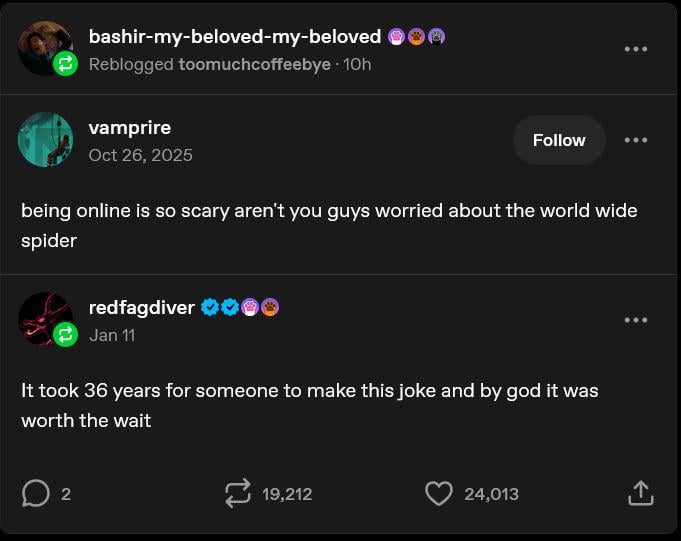Click redfagdiver's avatar picture

tap(45, 319)
